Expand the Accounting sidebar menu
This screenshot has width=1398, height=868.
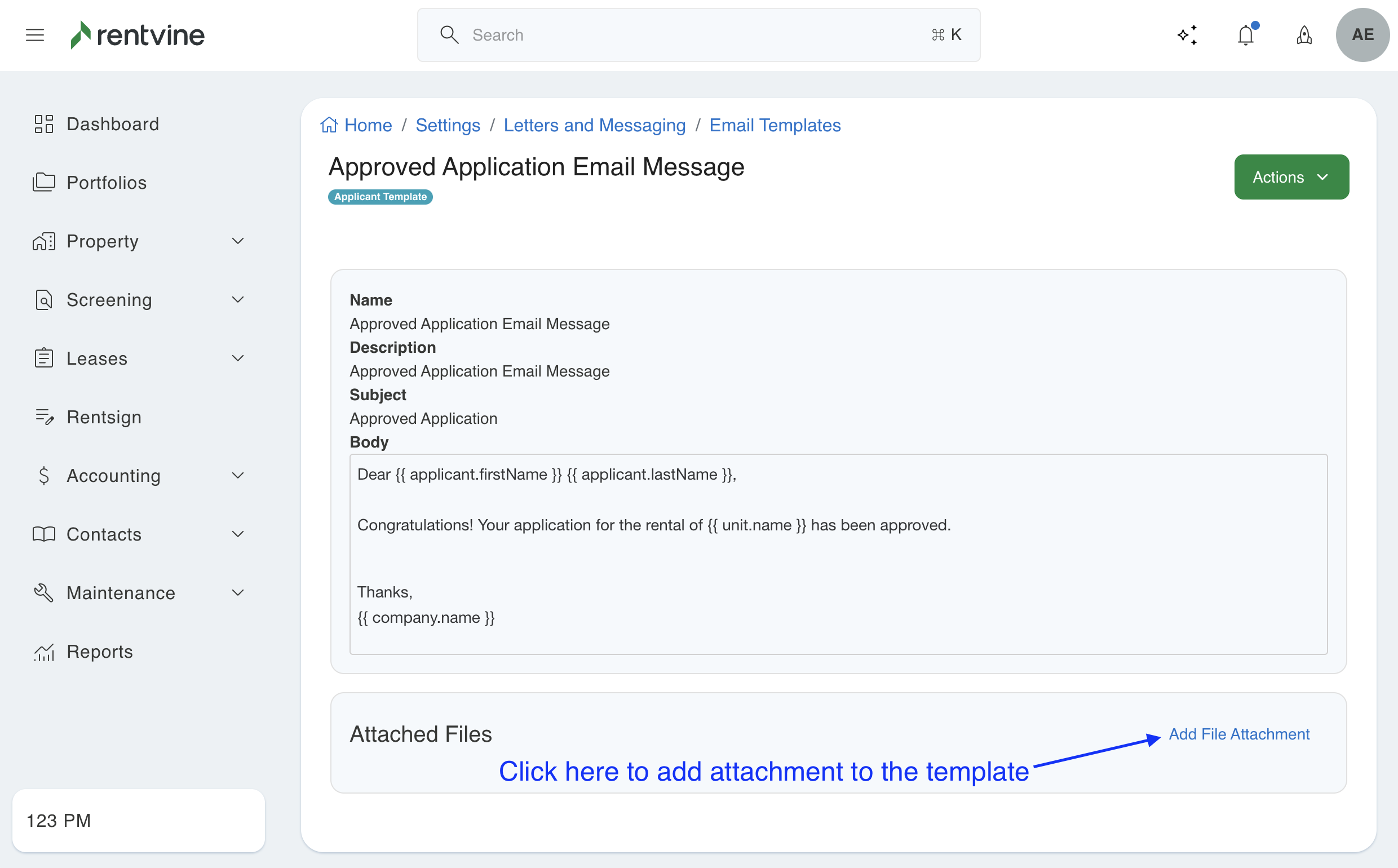coord(238,475)
